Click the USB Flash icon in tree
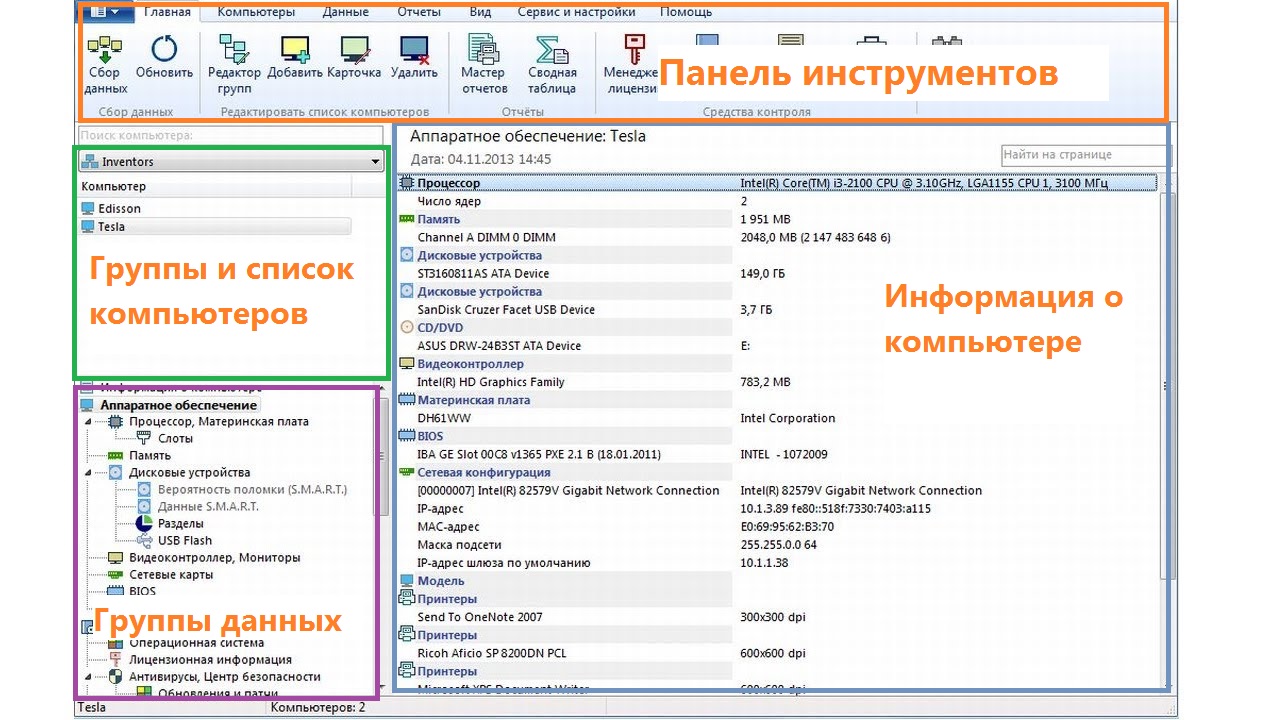Screen dimensions: 1280x720 [143, 540]
